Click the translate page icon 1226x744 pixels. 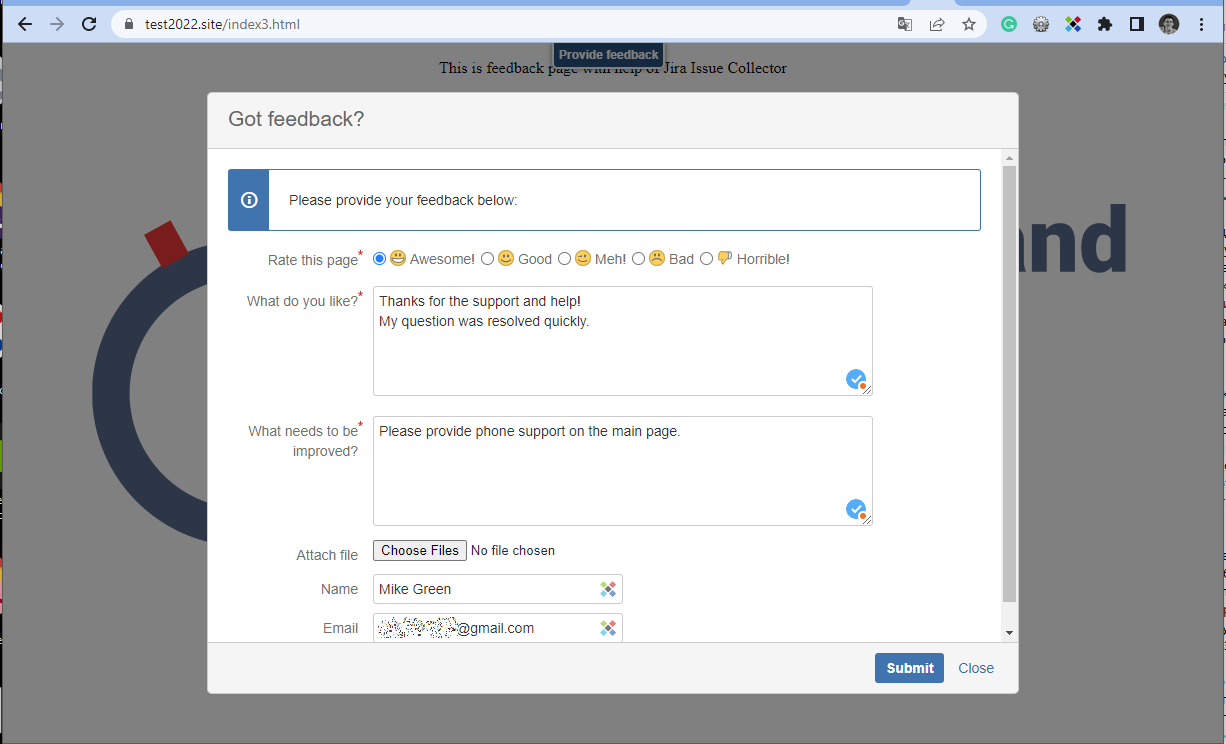tap(905, 24)
